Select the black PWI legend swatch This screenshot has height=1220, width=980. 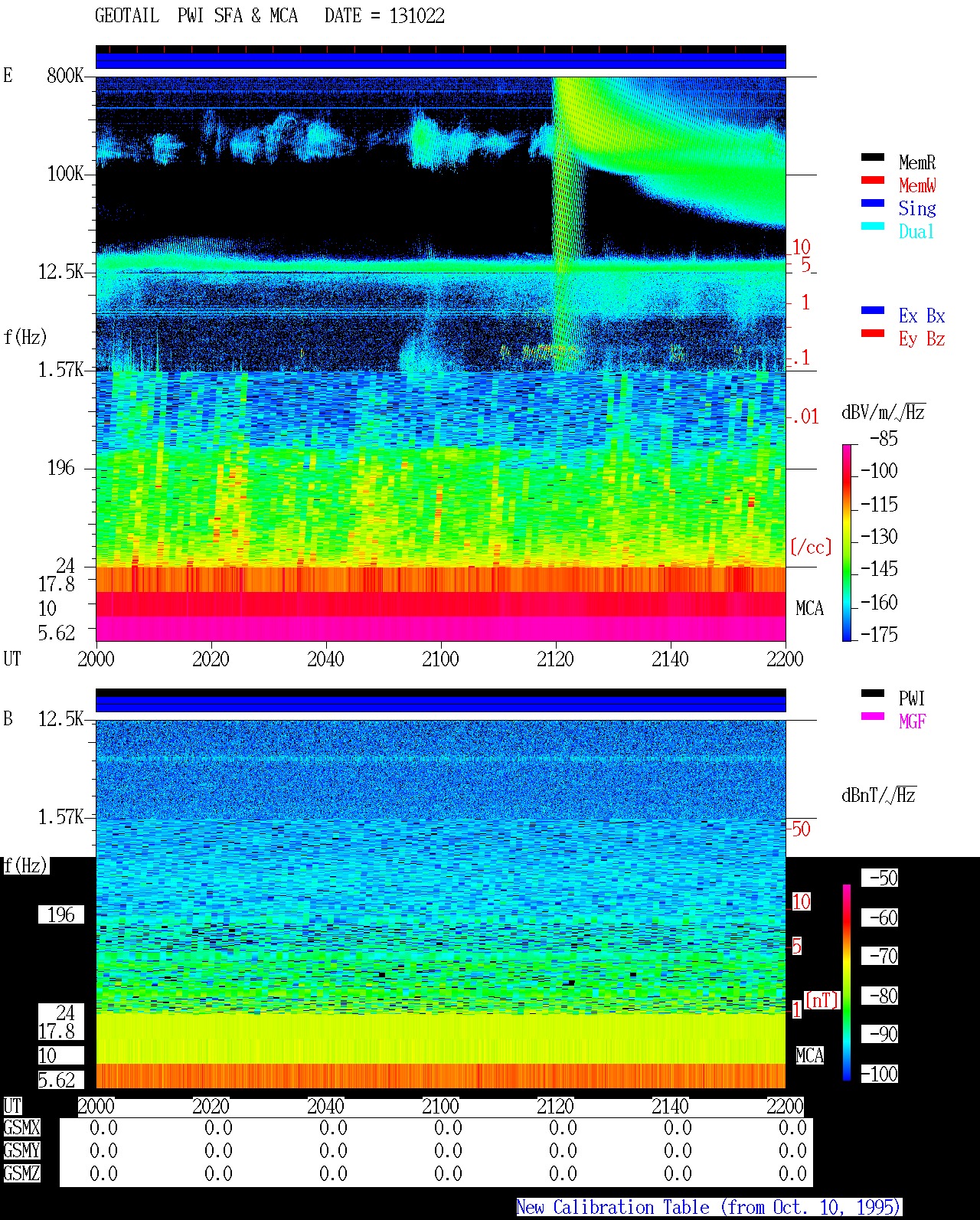[x=873, y=693]
